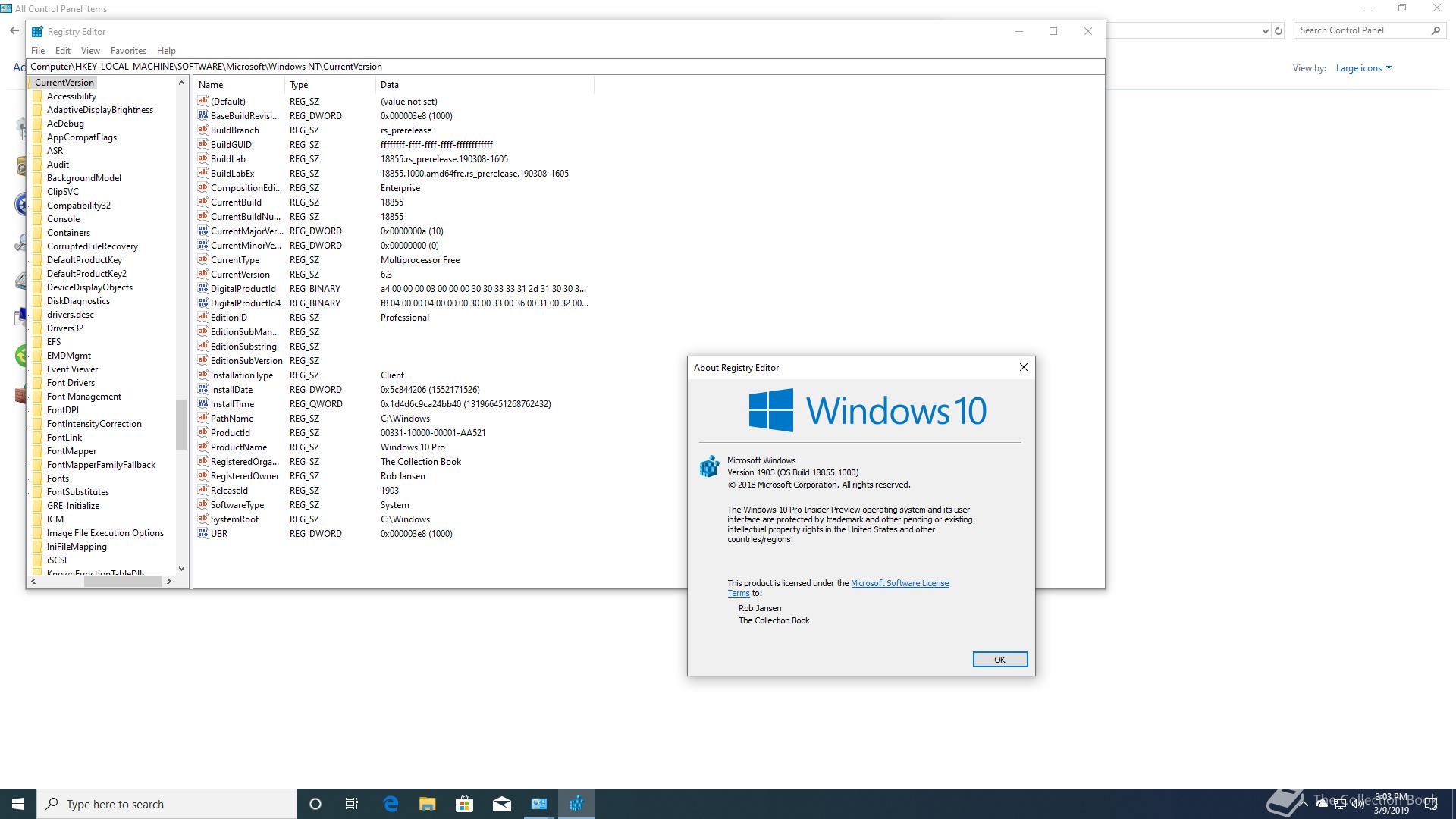Close the About Registry Editor dialog
Image resolution: width=1456 pixels, height=819 pixels.
point(1023,367)
